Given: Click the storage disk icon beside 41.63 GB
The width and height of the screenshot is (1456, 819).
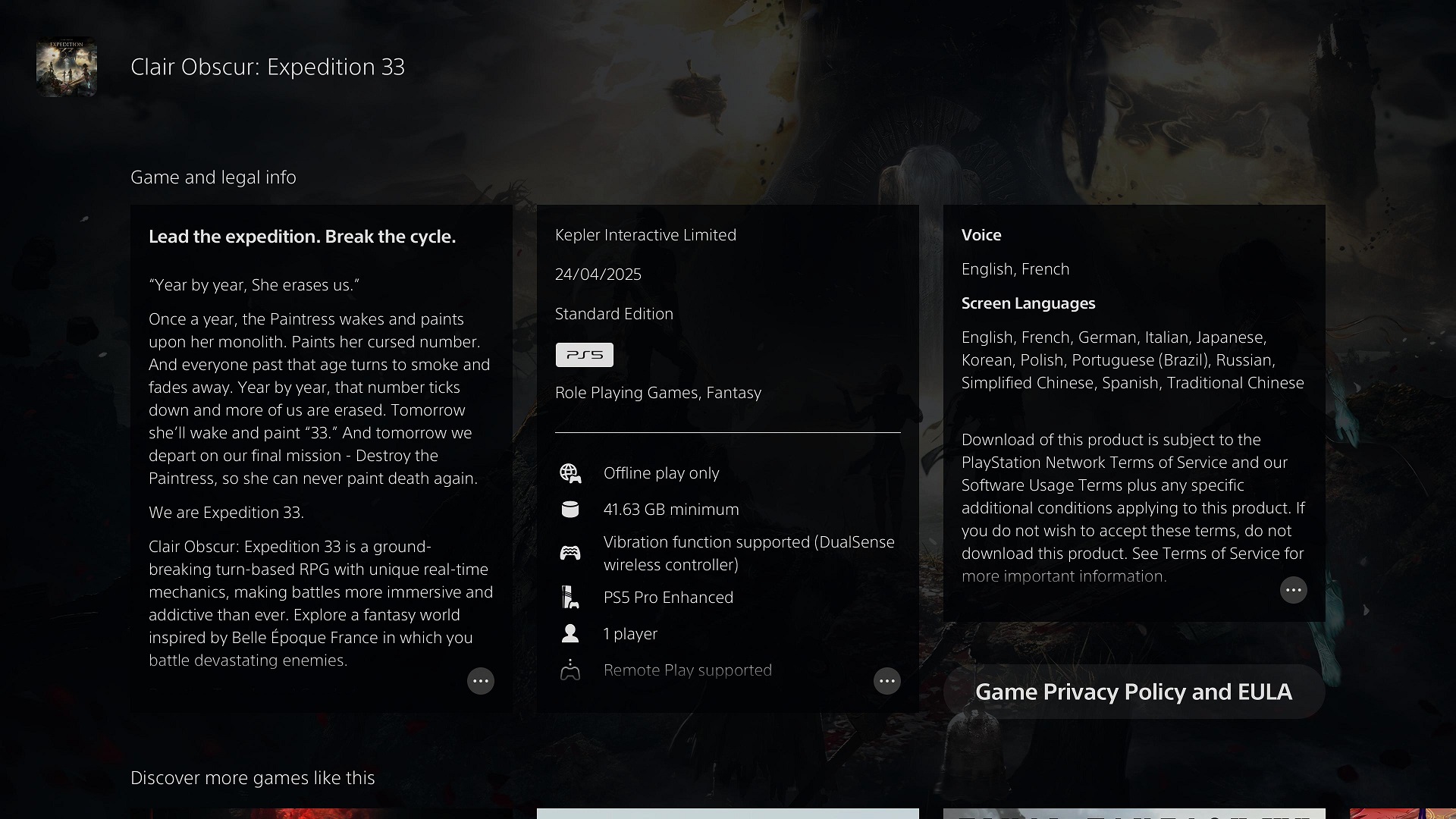Looking at the screenshot, I should pyautogui.click(x=570, y=510).
